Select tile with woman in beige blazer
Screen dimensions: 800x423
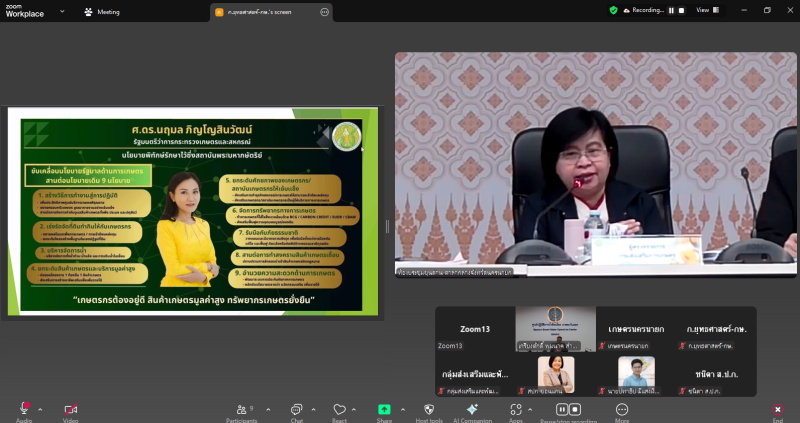point(556,374)
